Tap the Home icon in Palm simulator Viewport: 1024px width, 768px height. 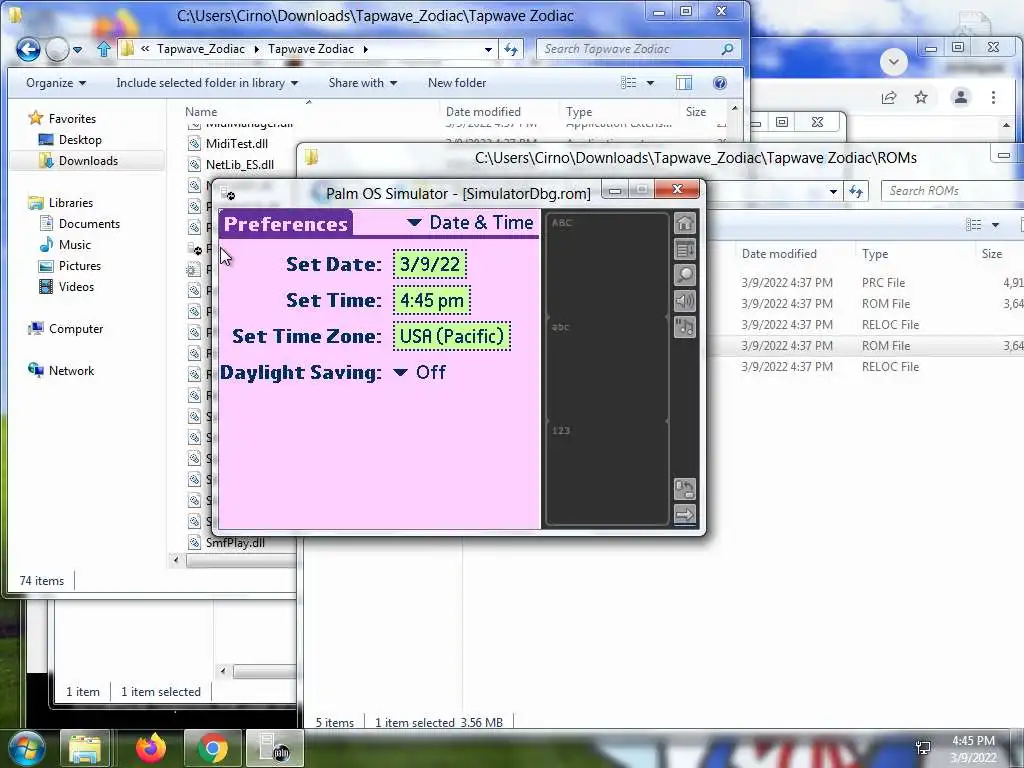click(684, 223)
